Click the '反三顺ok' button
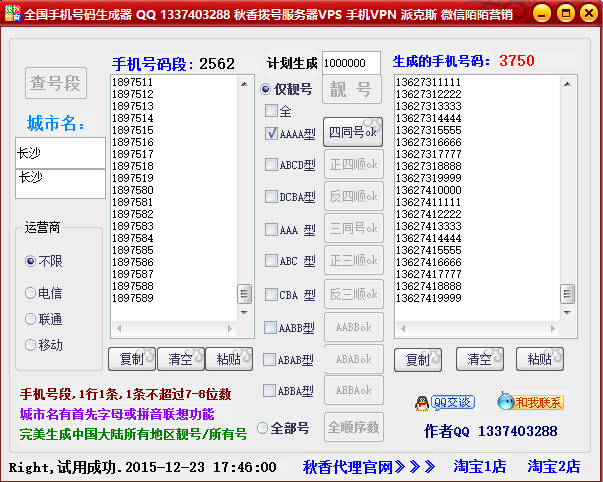 point(353,294)
